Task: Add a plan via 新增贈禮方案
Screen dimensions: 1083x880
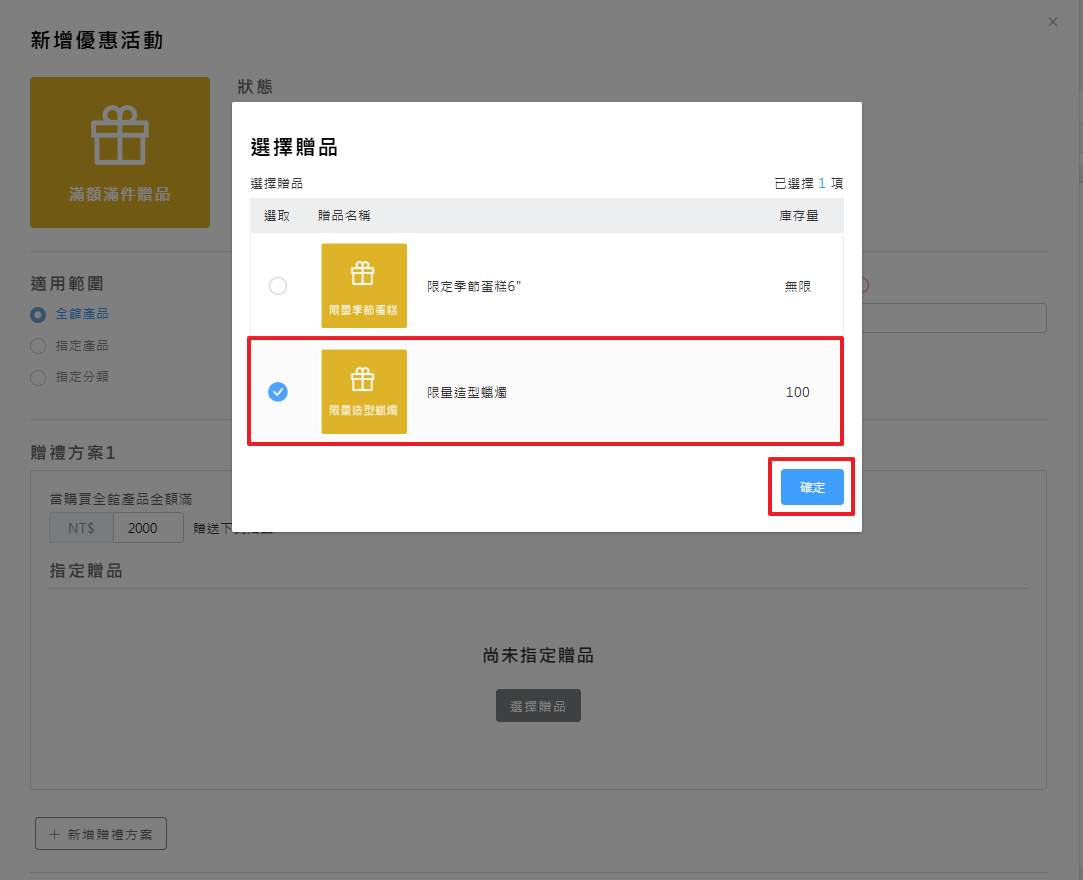Action: [x=101, y=834]
